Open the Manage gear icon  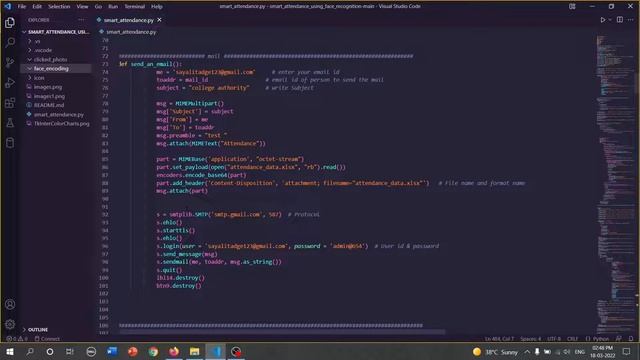pos(10,324)
